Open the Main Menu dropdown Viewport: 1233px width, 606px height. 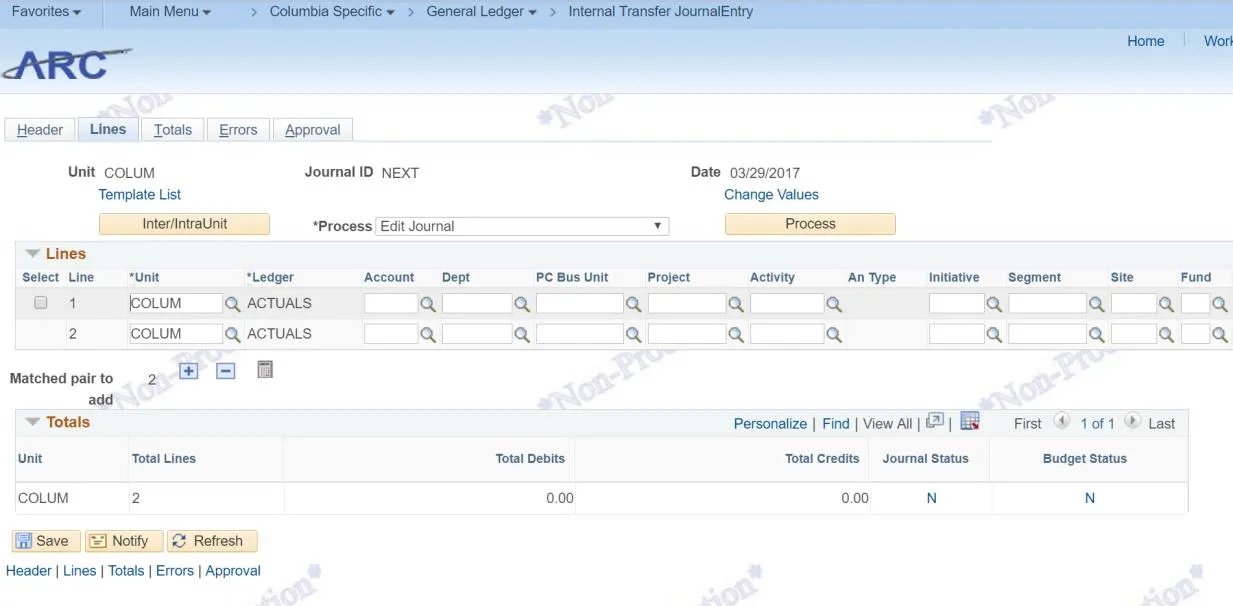170,12
